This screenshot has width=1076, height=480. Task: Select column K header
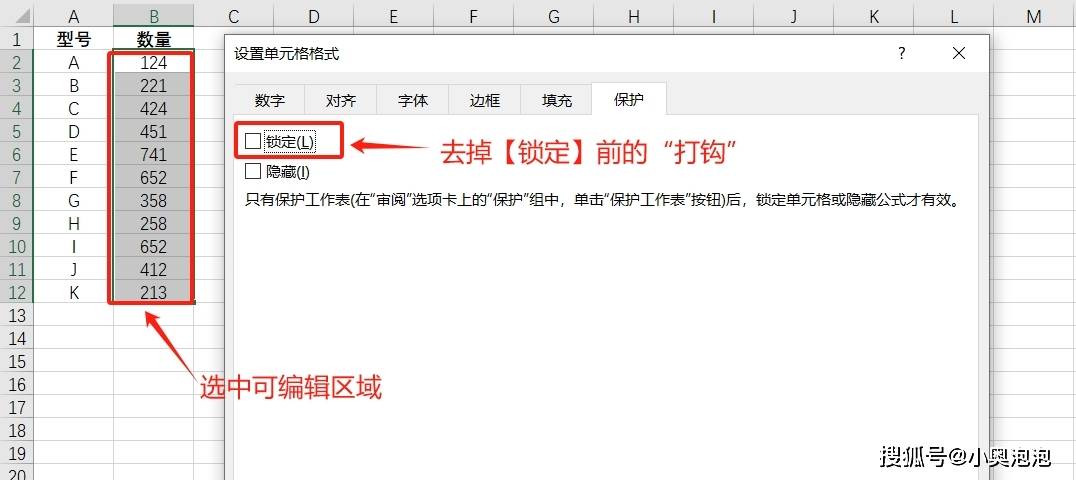coord(874,16)
